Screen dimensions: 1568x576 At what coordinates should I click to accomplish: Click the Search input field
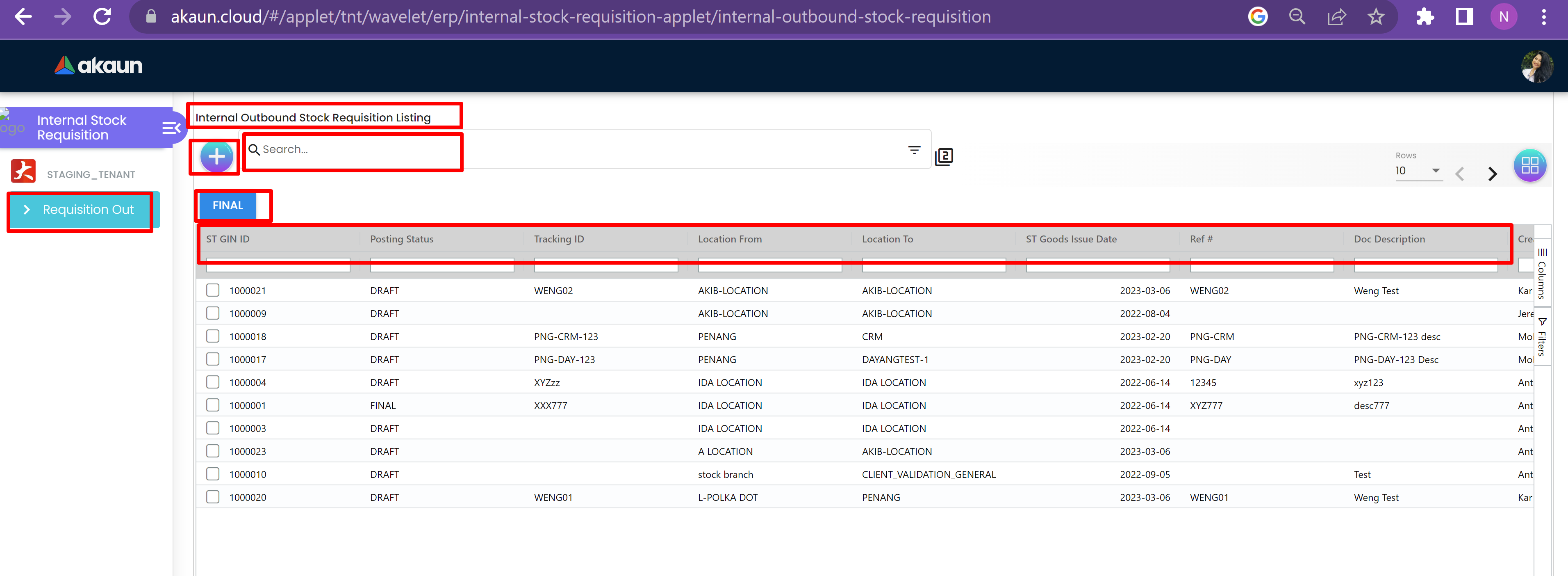point(353,150)
